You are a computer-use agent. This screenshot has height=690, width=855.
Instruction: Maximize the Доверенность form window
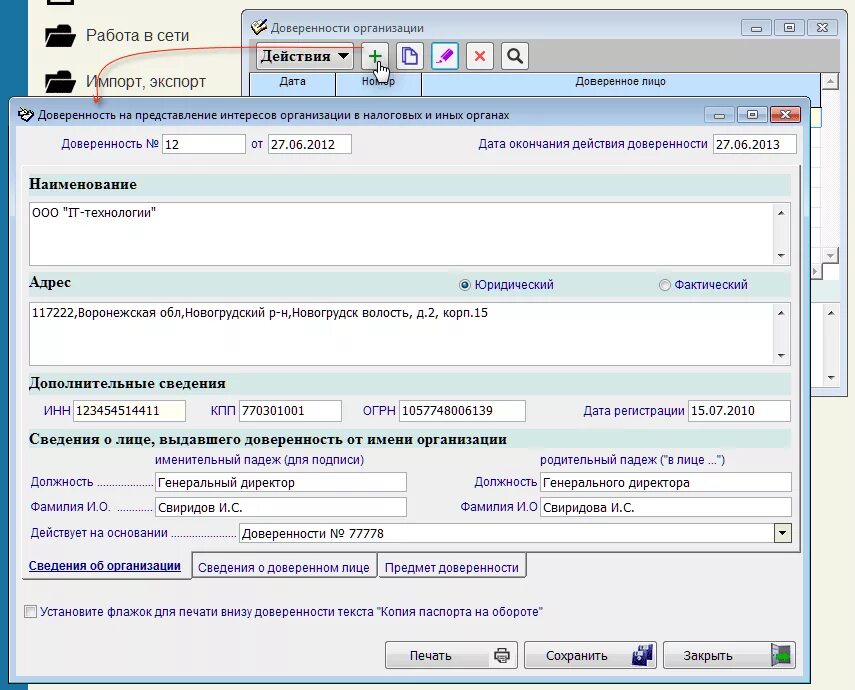click(x=752, y=115)
